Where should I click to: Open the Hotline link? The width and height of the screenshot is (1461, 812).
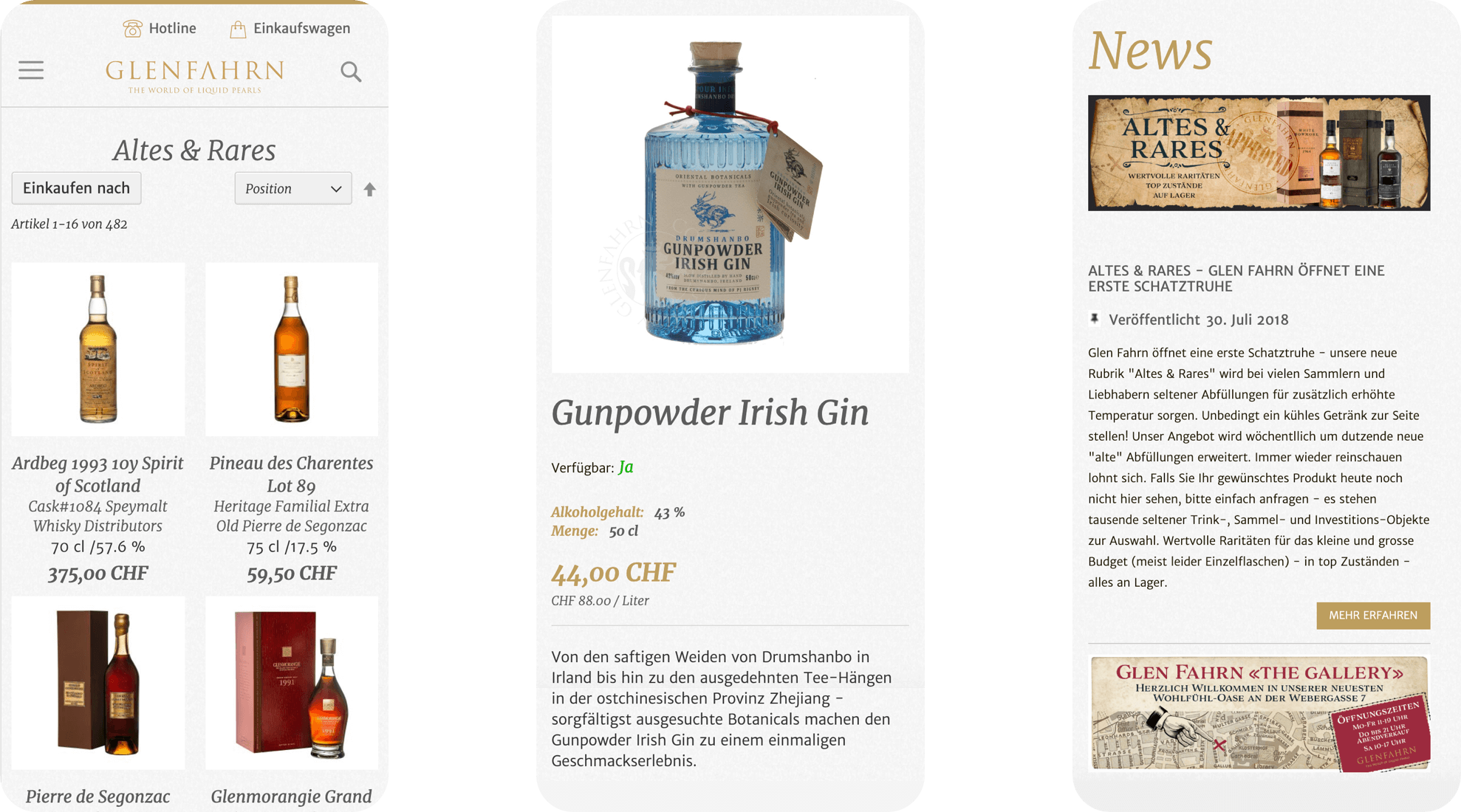160,29
